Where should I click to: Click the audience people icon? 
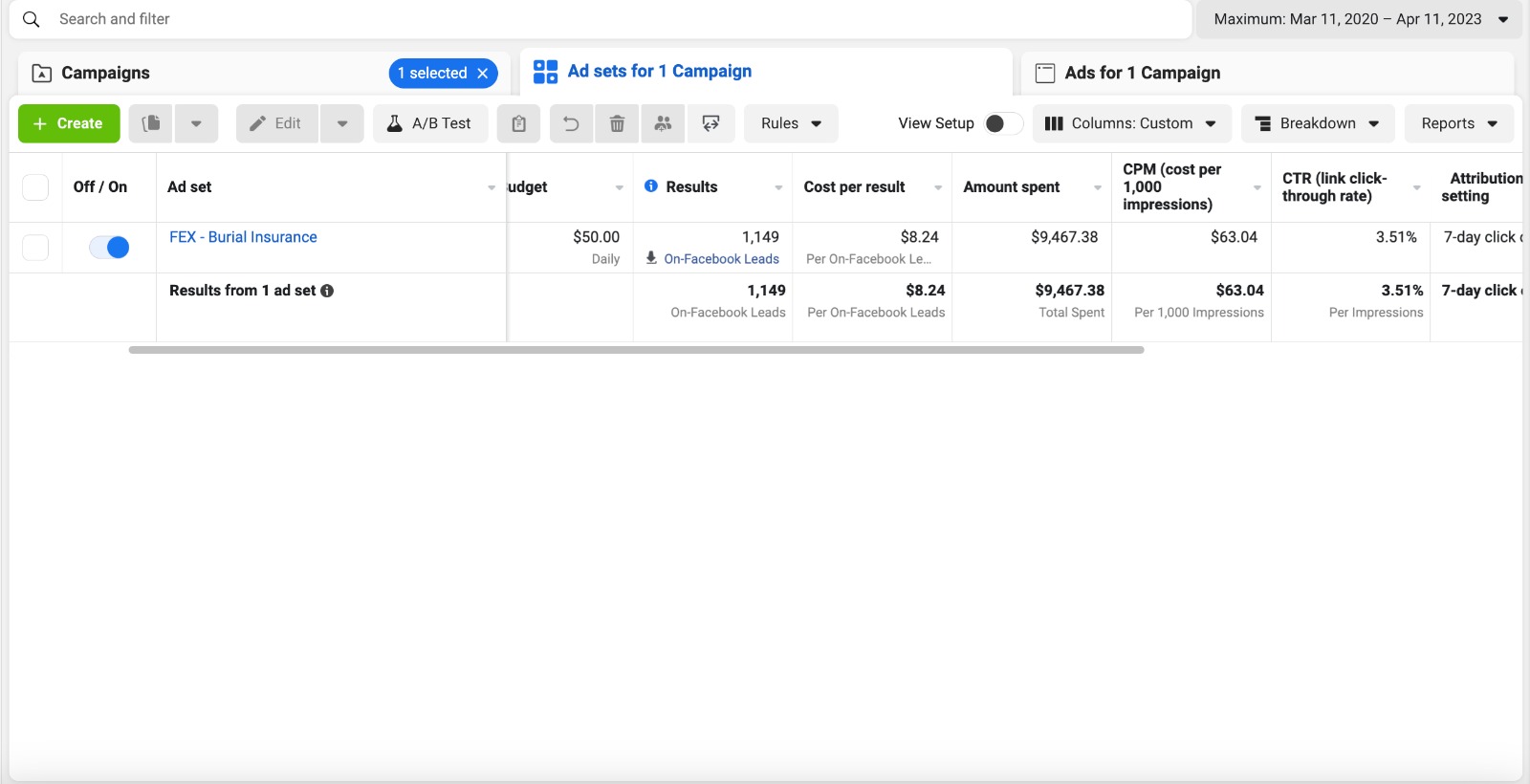[x=663, y=123]
